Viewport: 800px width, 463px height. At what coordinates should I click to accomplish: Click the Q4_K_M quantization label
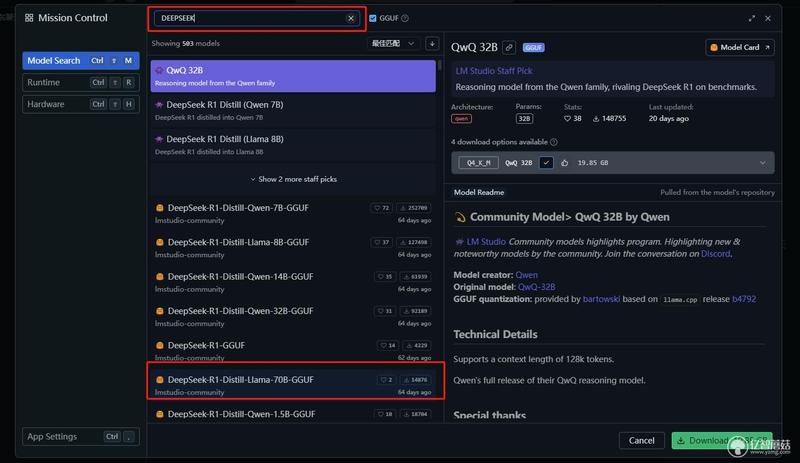pyautogui.click(x=478, y=163)
